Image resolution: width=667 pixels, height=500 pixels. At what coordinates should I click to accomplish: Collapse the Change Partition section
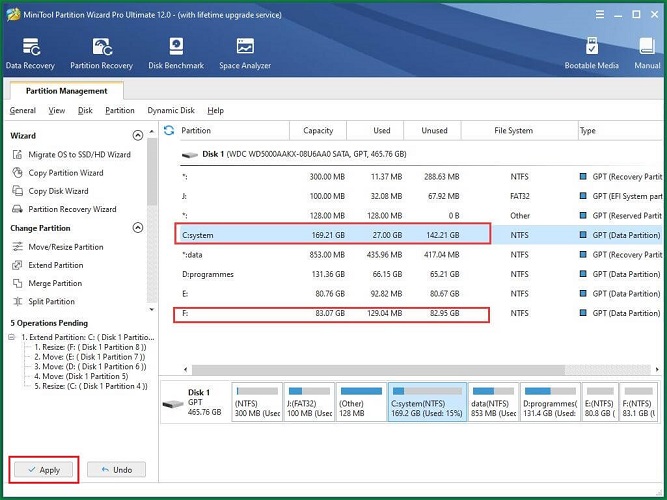(x=137, y=228)
